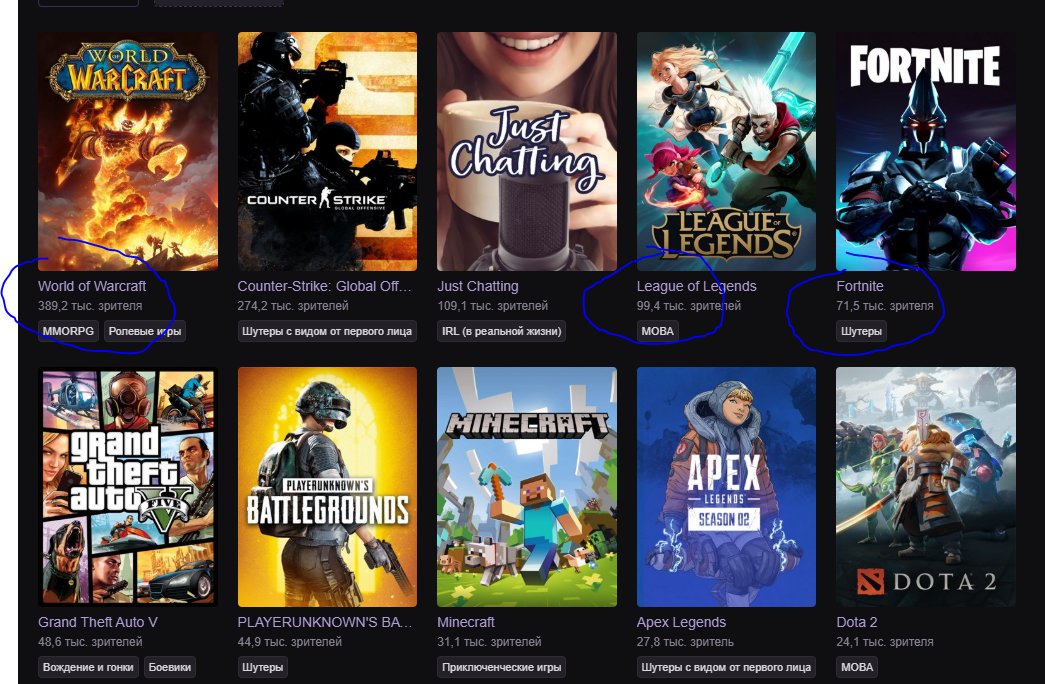Select the Вождение и гонки tag
The height and width of the screenshot is (684, 1045).
(x=88, y=667)
